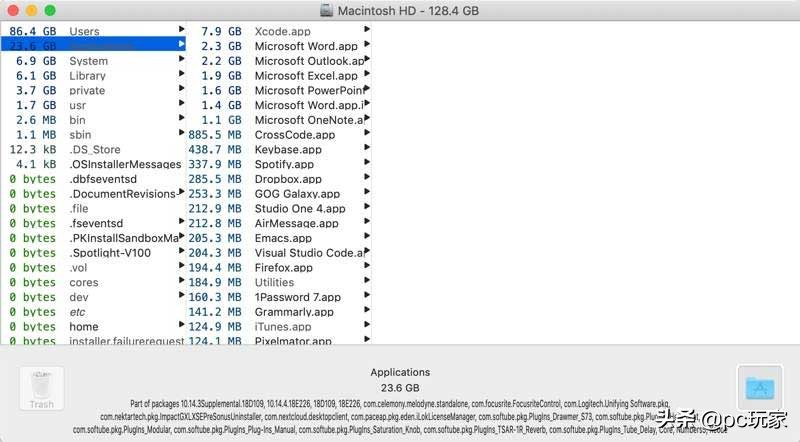Select Keybase.app row
Viewport: 800px width, 442px height.
click(x=279, y=150)
